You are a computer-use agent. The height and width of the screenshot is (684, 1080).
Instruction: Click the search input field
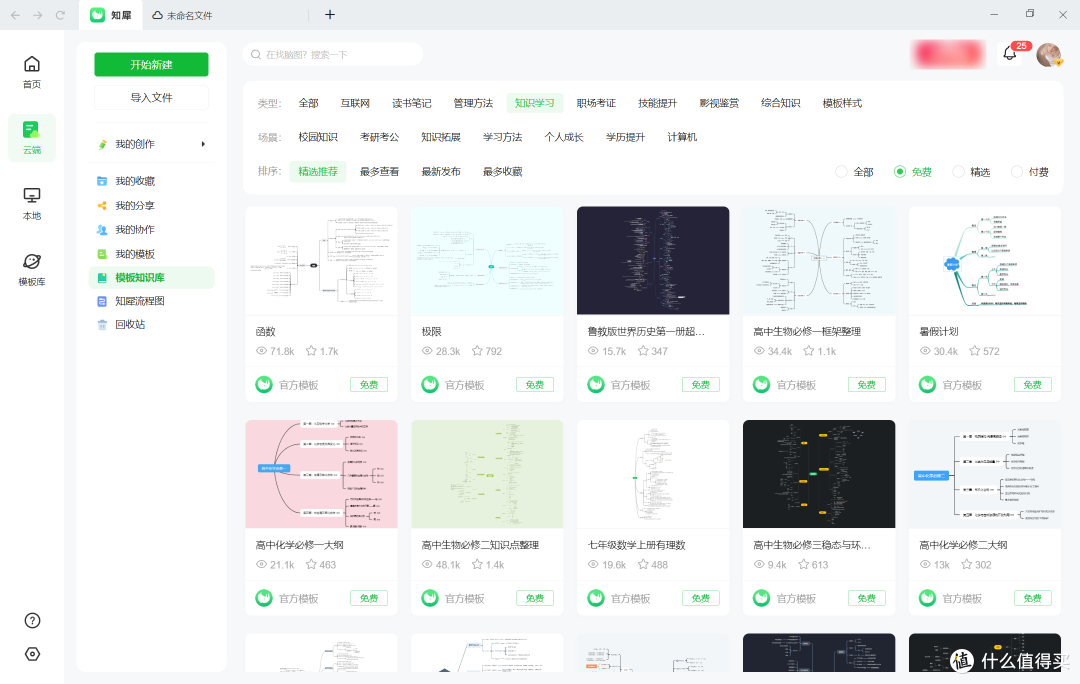pyautogui.click(x=333, y=54)
